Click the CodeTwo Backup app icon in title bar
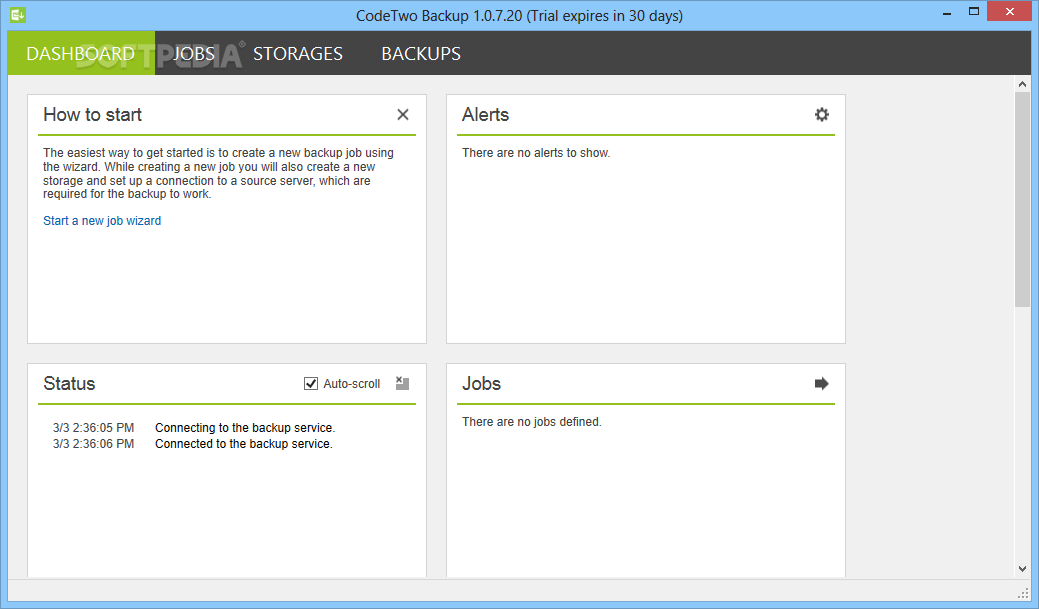The height and width of the screenshot is (609, 1039). tap(18, 15)
